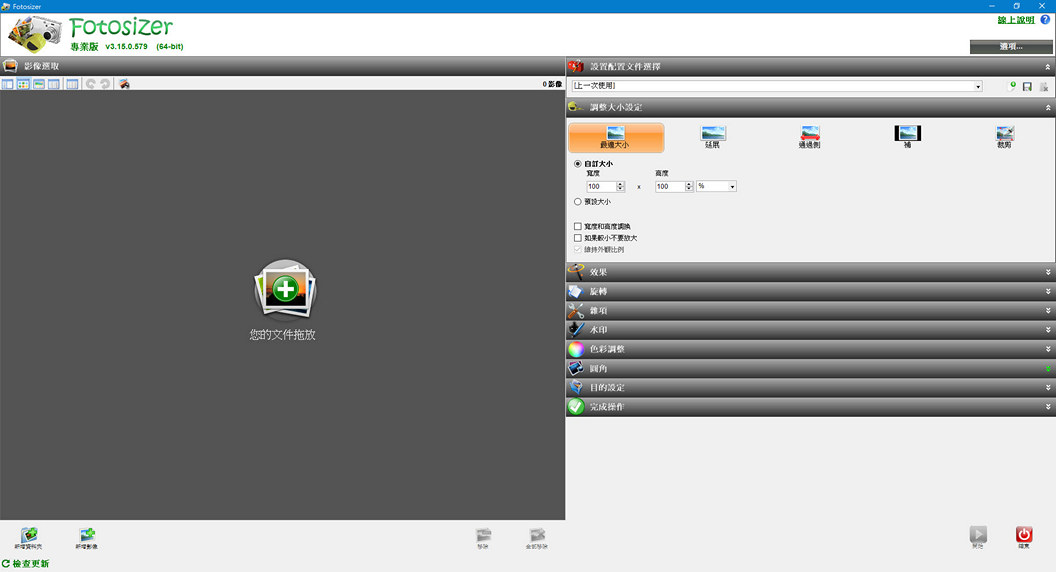This screenshot has height=572, width=1056.
Task: Tick the 如果較小不要放大 checkbox
Action: point(578,238)
